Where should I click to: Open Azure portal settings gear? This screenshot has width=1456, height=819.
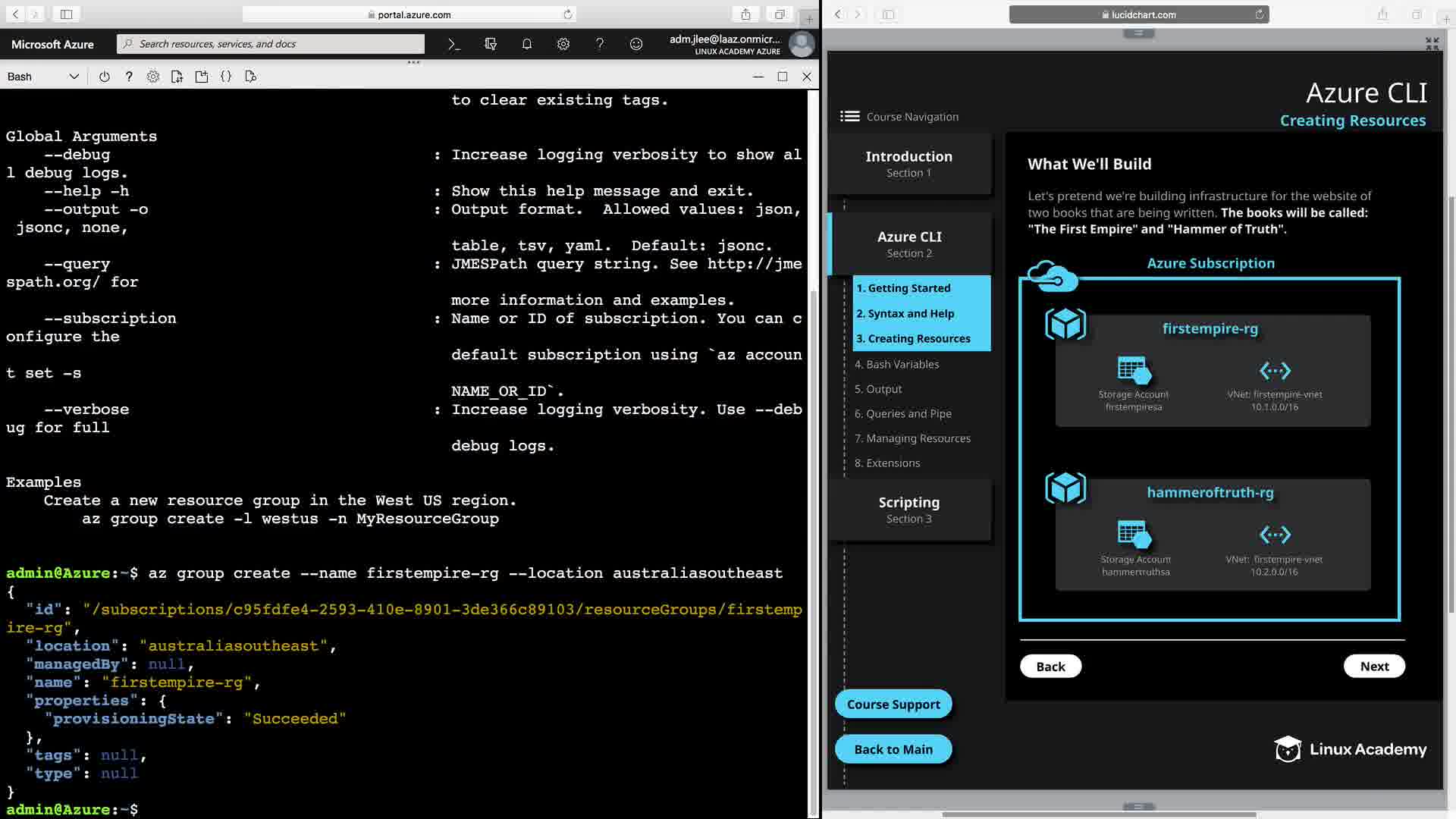coord(563,44)
